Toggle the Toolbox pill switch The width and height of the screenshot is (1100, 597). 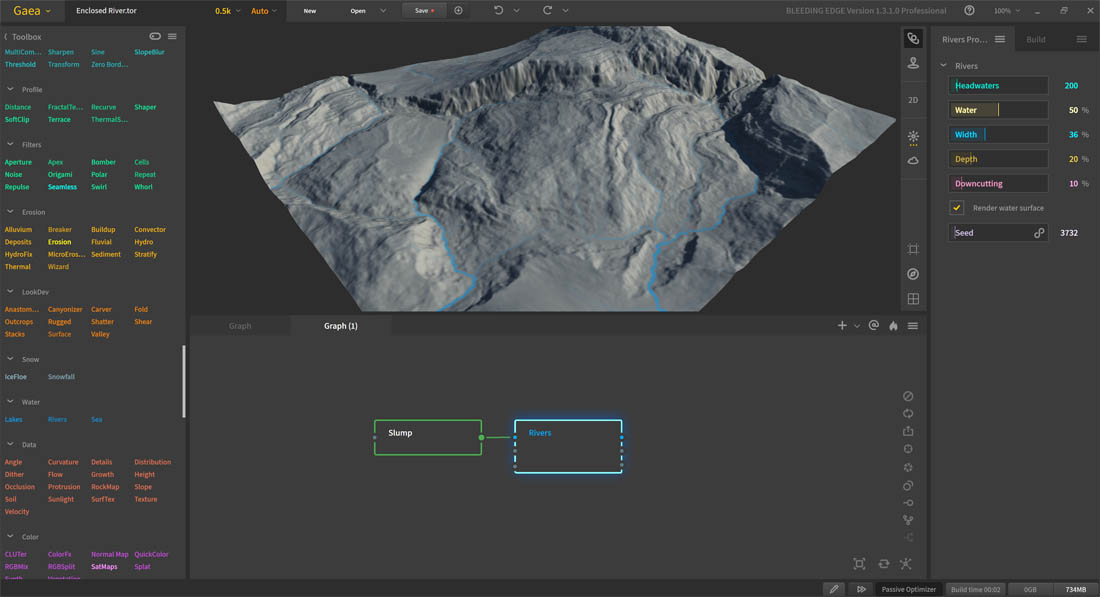tap(156, 37)
